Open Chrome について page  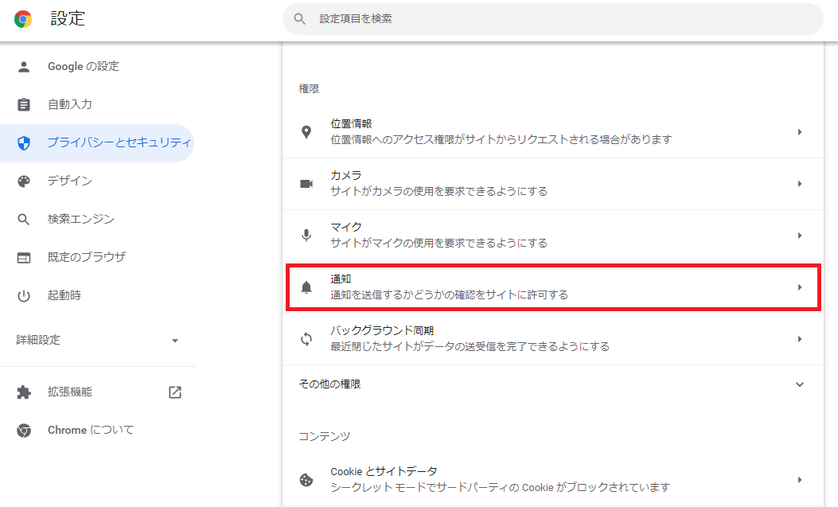click(x=90, y=430)
